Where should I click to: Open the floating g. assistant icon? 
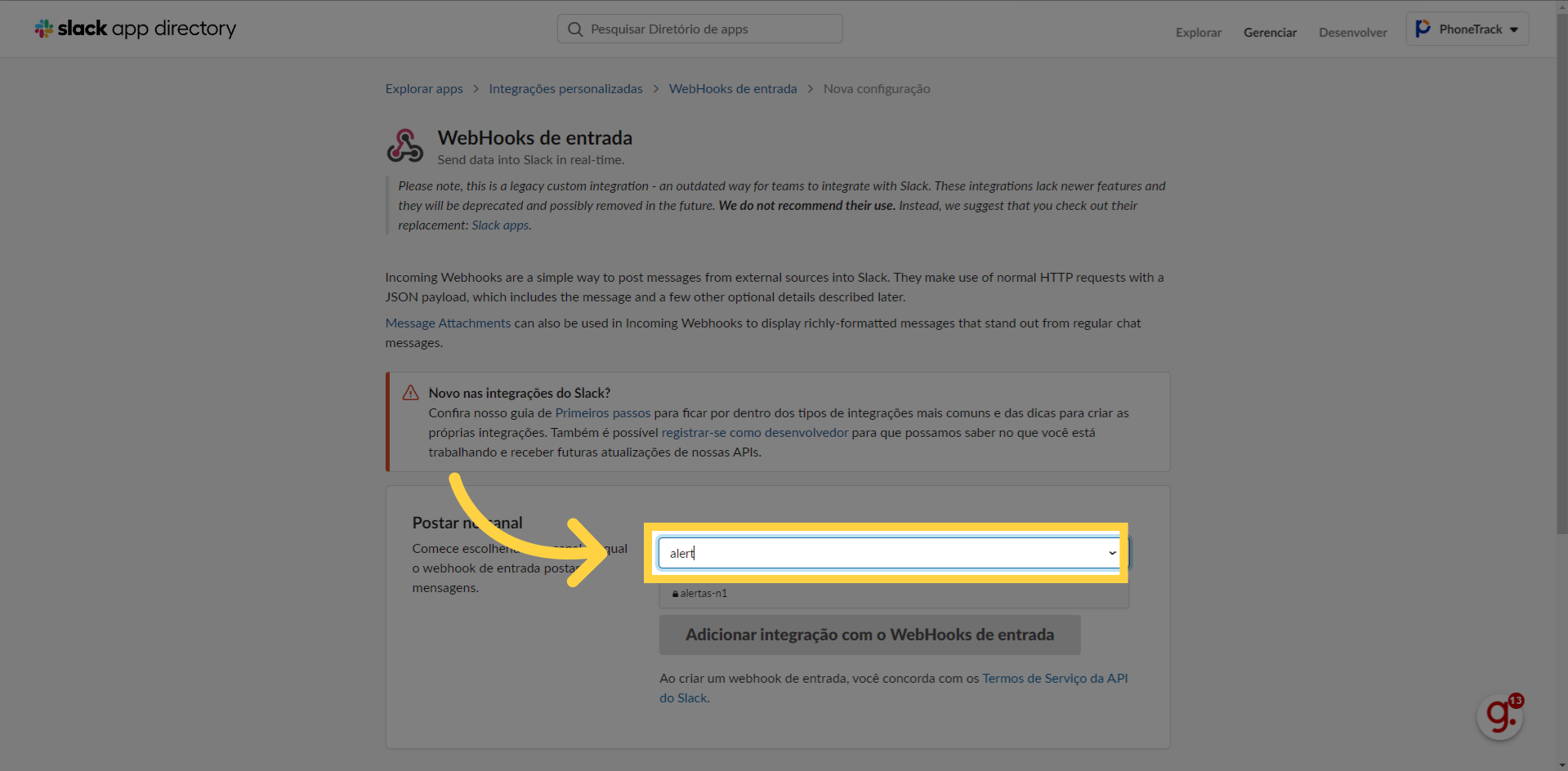[x=1500, y=716]
